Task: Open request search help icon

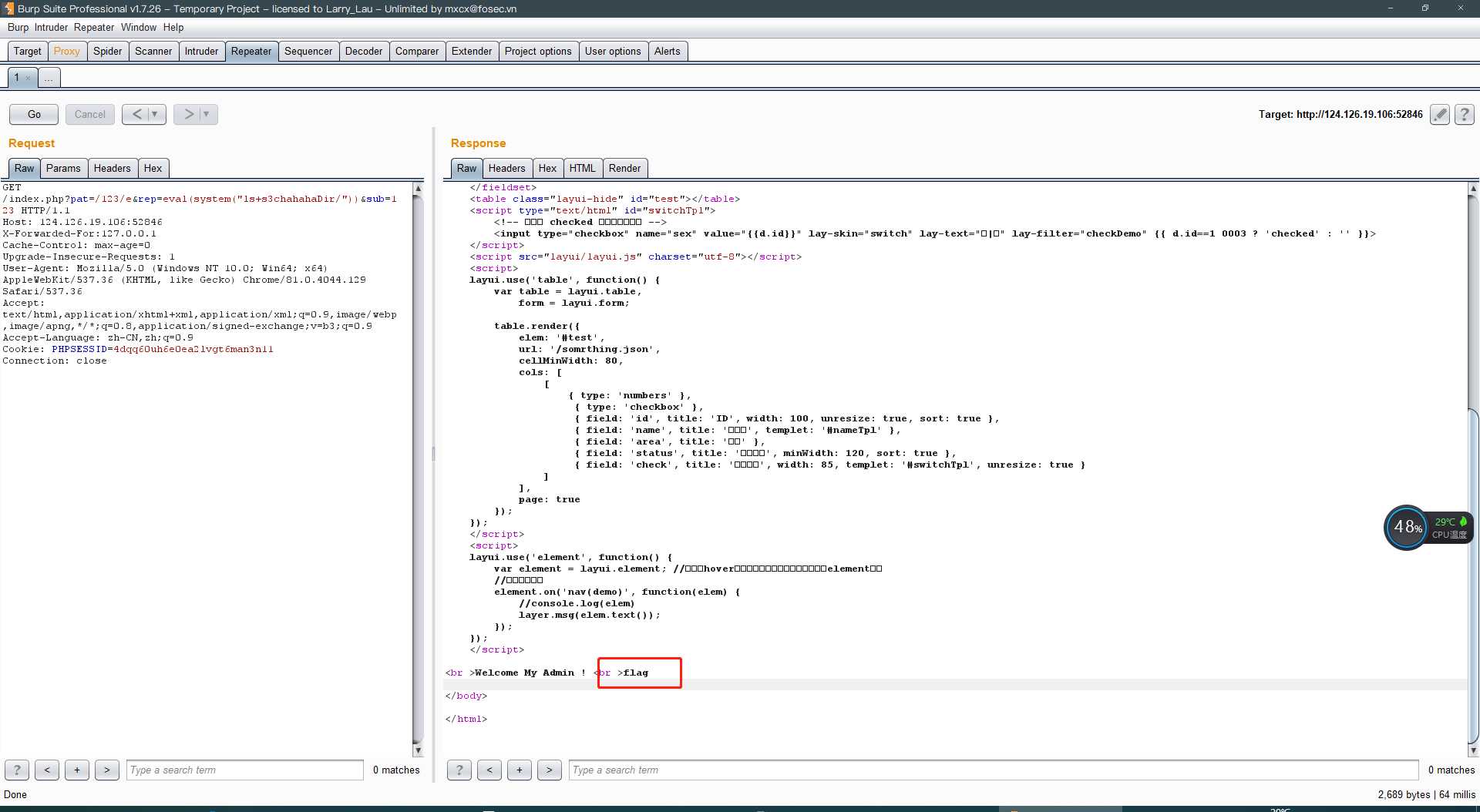Action: coord(17,770)
